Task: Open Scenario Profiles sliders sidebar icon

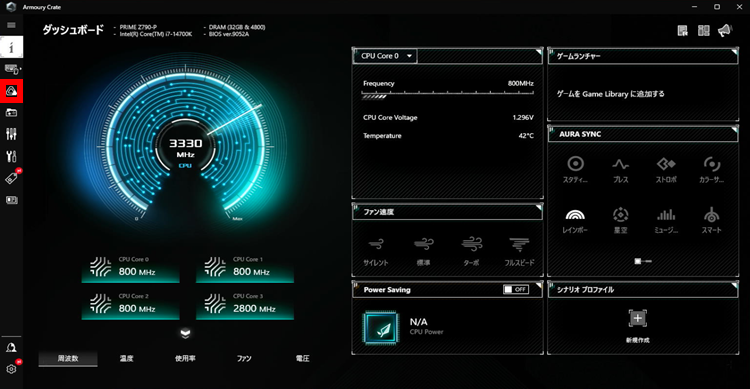Action: [x=11, y=134]
